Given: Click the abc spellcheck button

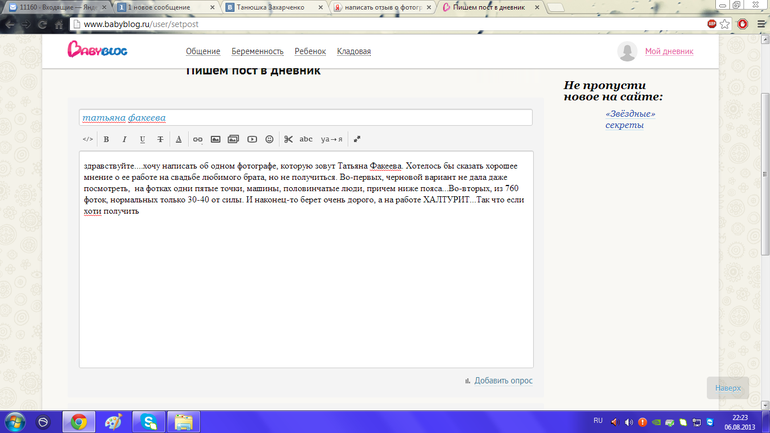Looking at the screenshot, I should coord(306,139).
